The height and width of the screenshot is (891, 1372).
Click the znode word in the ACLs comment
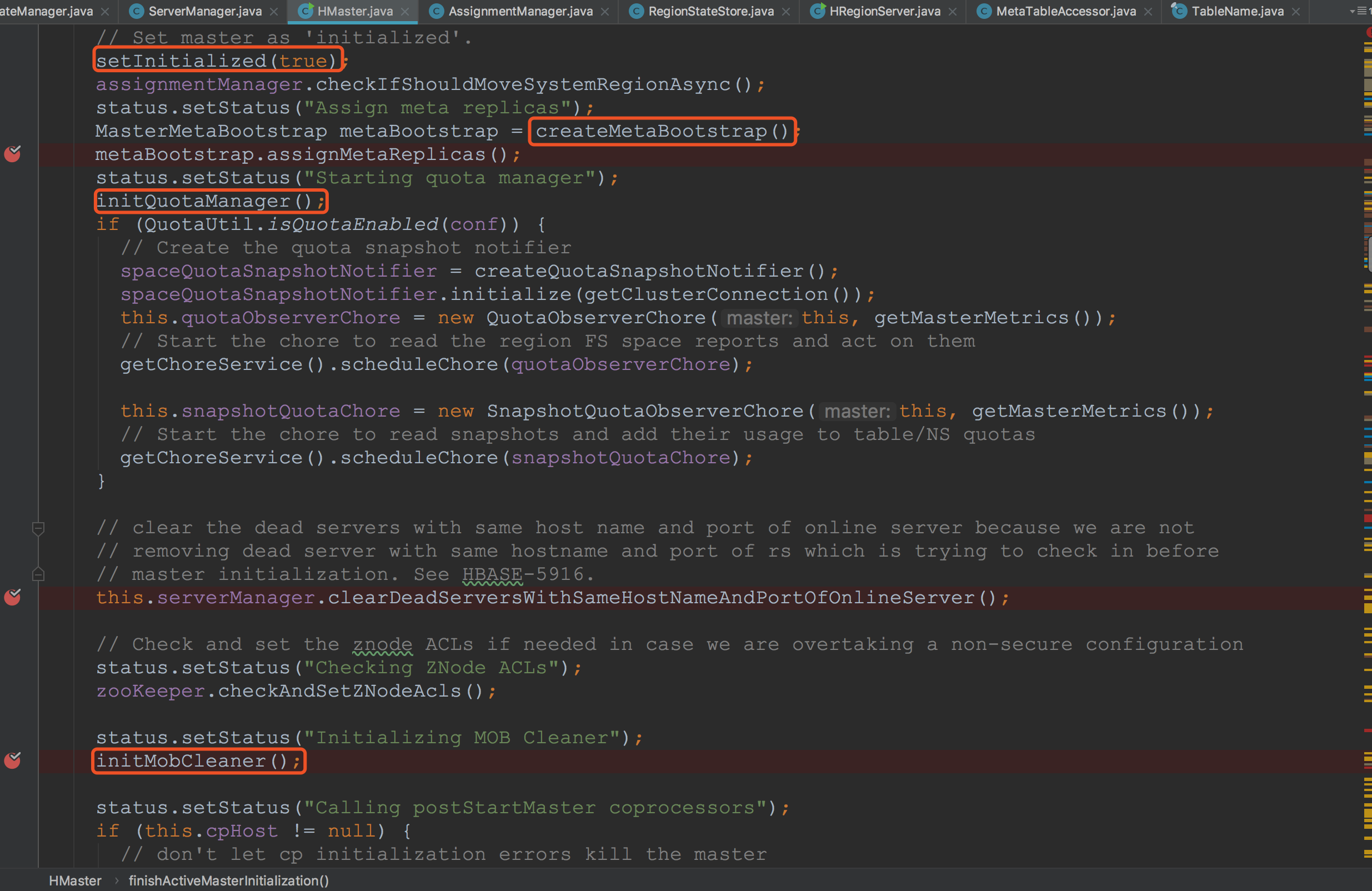(x=382, y=644)
